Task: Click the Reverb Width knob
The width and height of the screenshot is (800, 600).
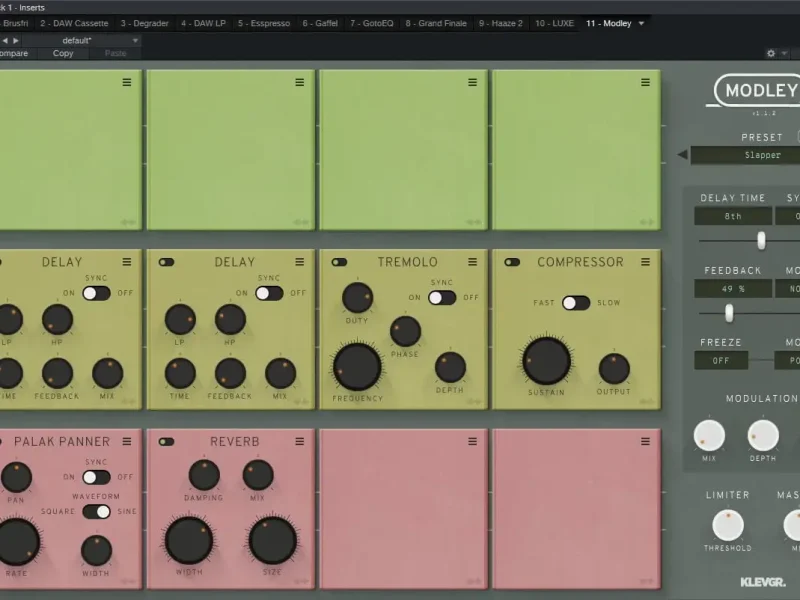Action: tap(189, 540)
